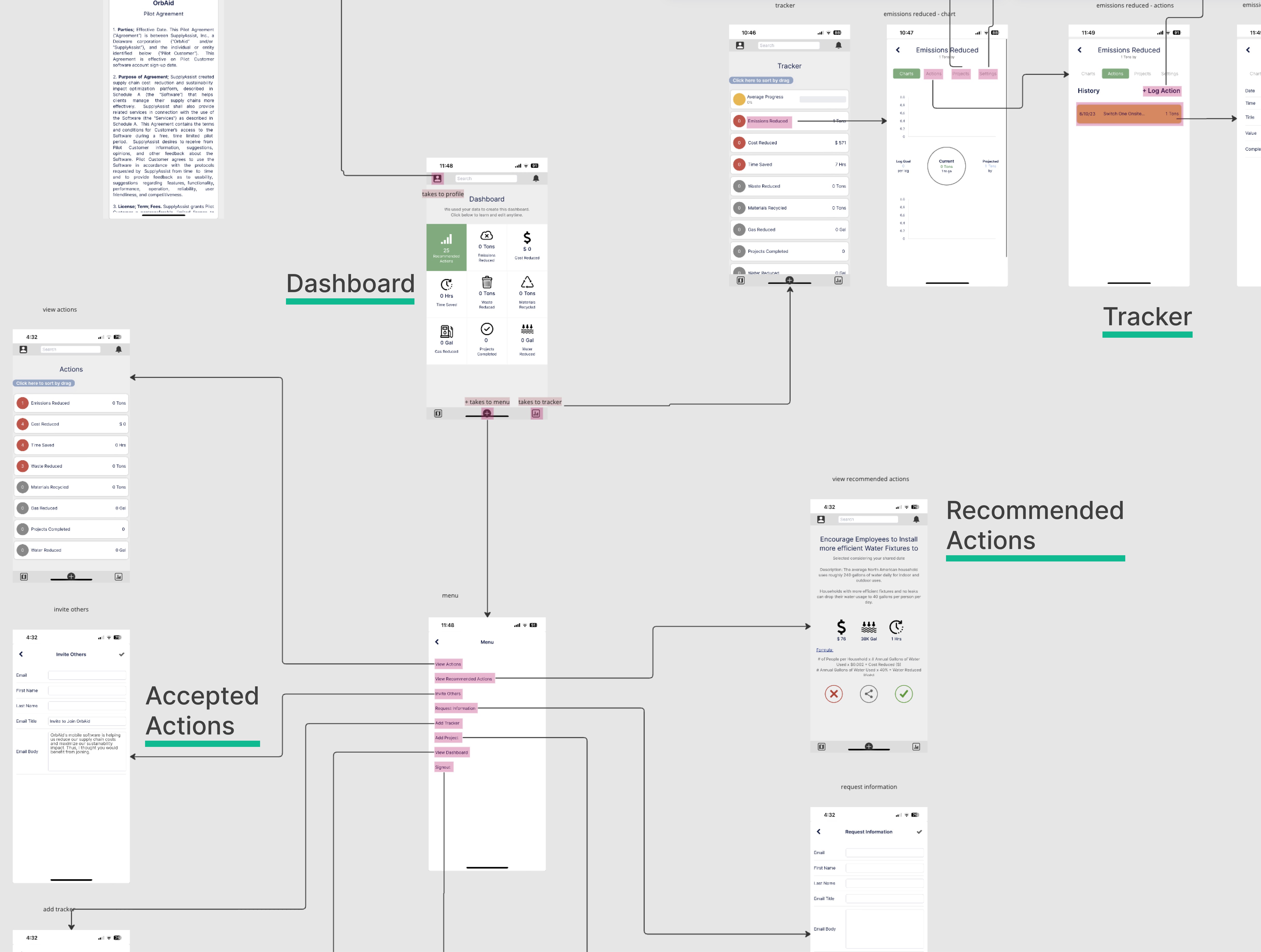The image size is (1261, 952).
Task: Accept the recommended action with green checkmark
Action: pyautogui.click(x=903, y=694)
